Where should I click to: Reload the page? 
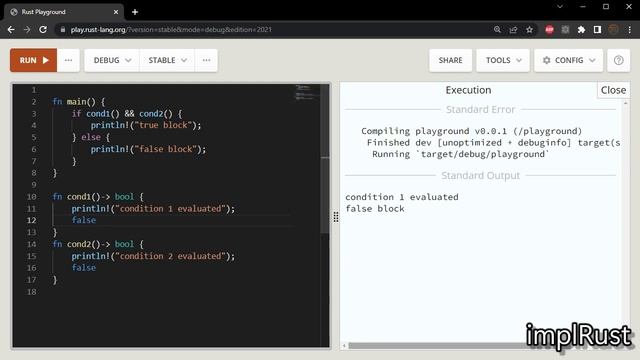coord(43,29)
